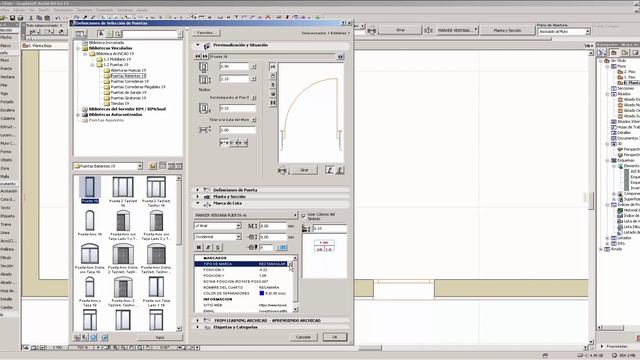Collapse the Marca de Cota panel
This screenshot has width=640, height=360.
point(198,203)
